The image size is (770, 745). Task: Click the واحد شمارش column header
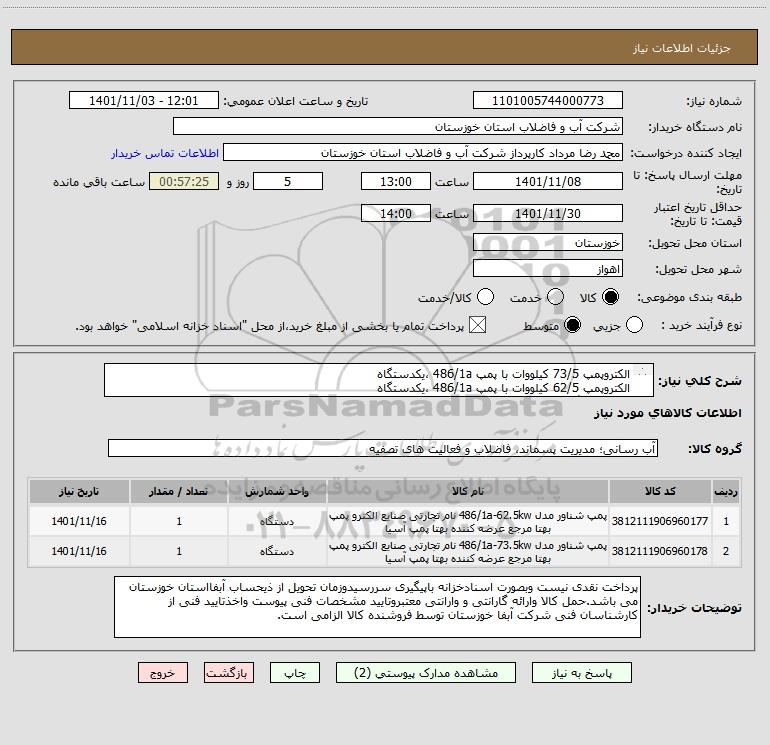(276, 491)
